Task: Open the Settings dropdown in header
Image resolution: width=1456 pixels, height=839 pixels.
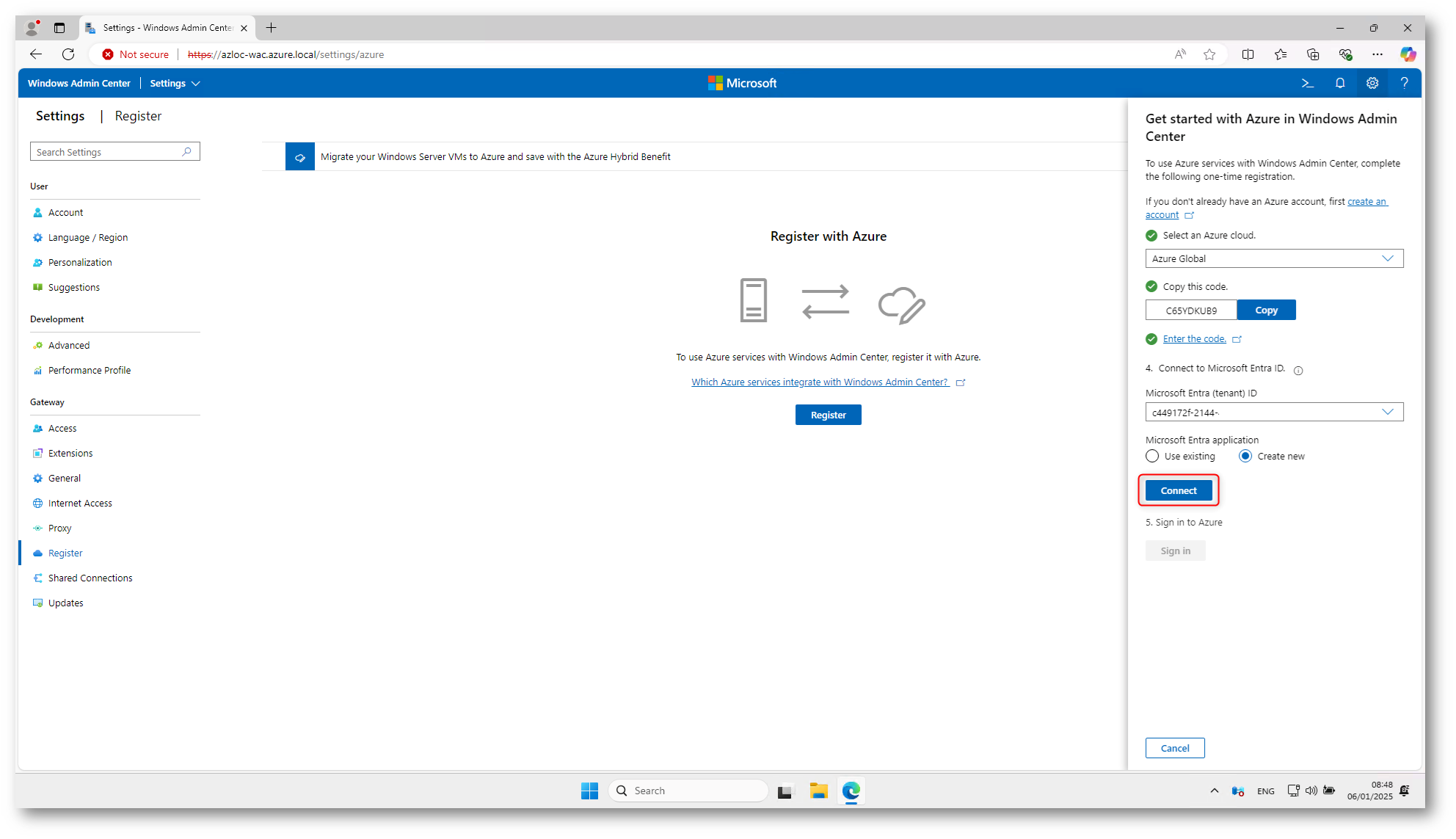Action: (x=175, y=83)
